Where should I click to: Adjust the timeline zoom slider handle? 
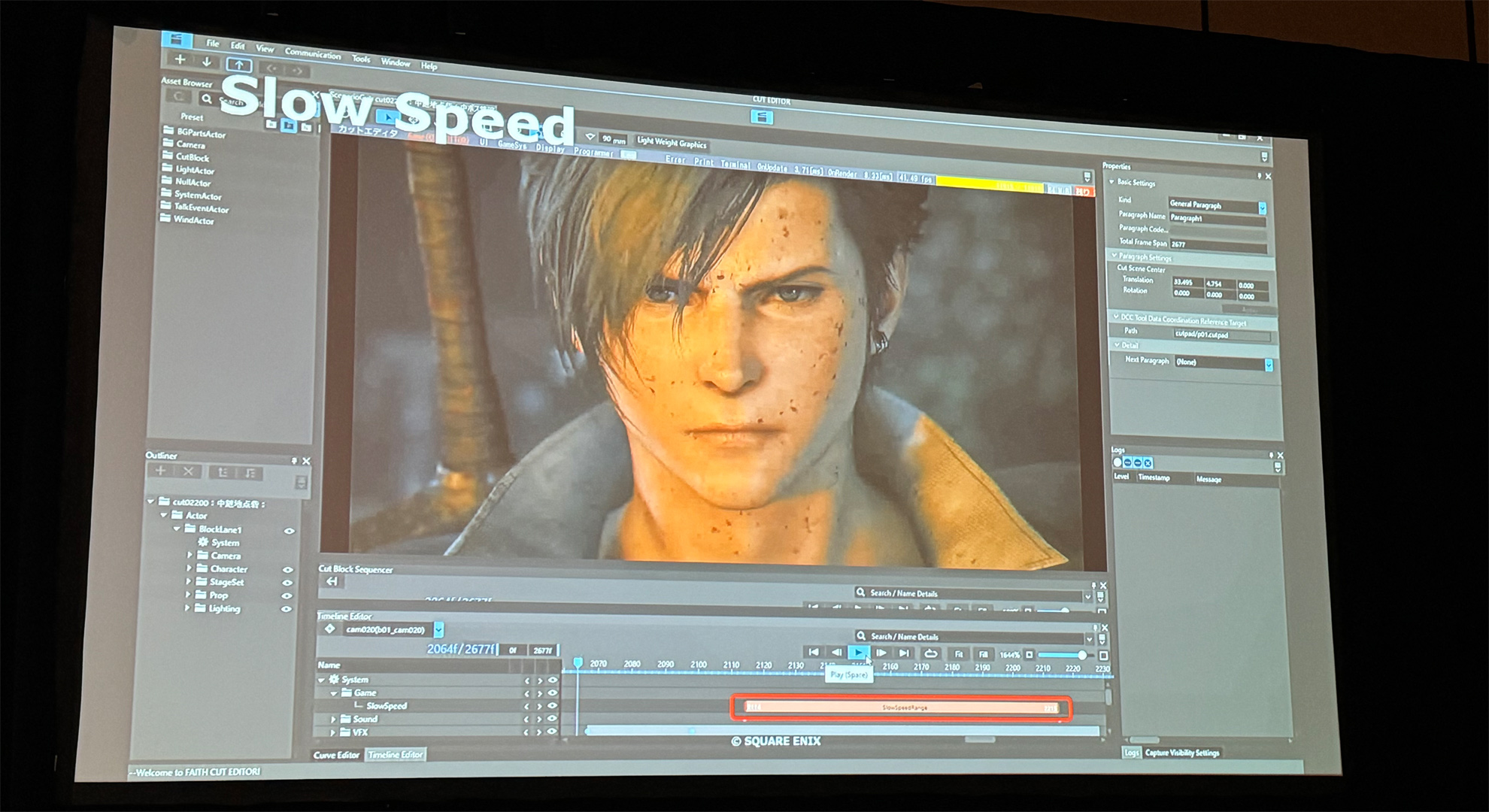click(x=1081, y=655)
